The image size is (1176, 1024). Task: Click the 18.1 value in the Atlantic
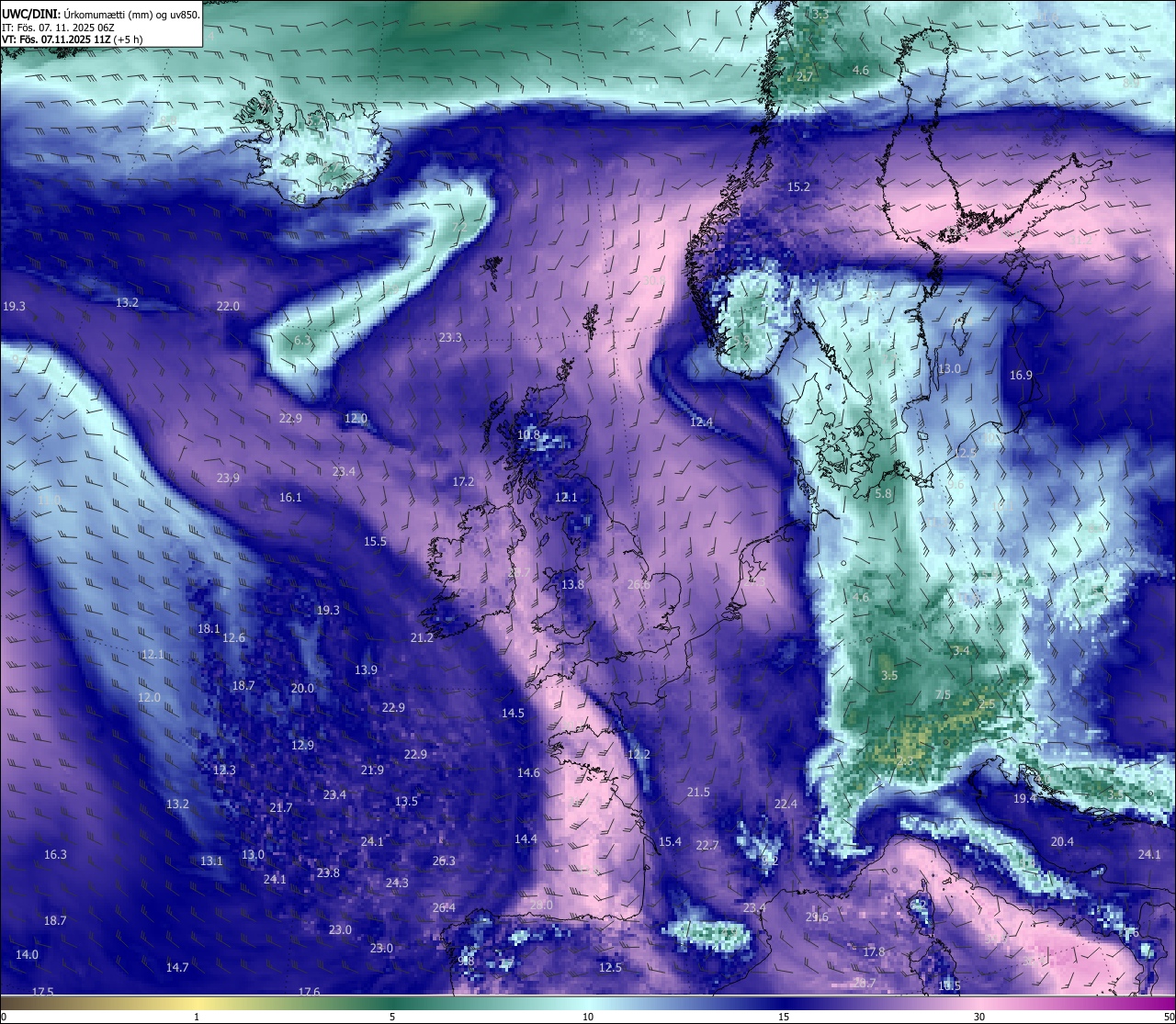point(209,628)
